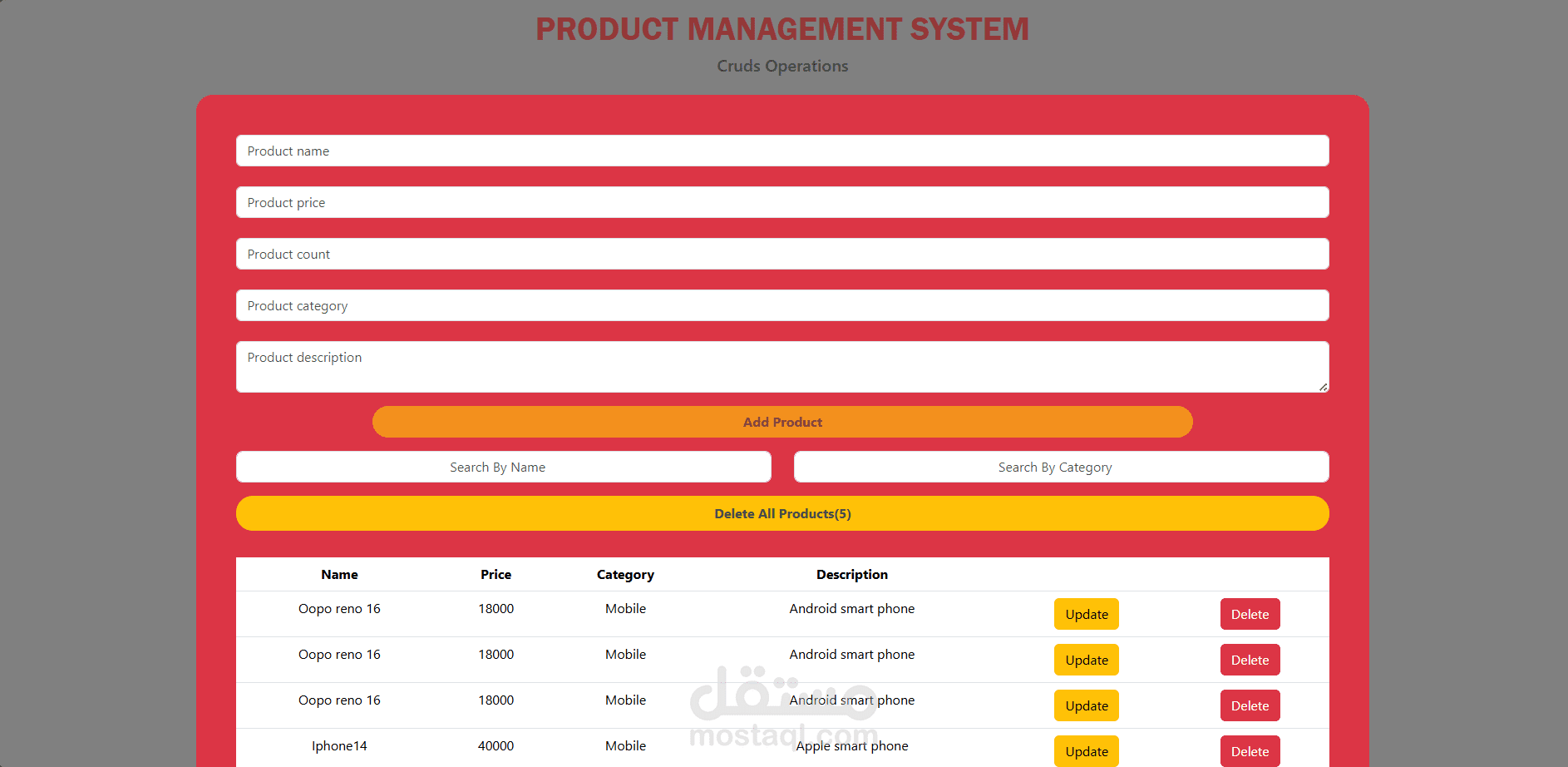
Task: Click the Product count input field
Action: 782,254
